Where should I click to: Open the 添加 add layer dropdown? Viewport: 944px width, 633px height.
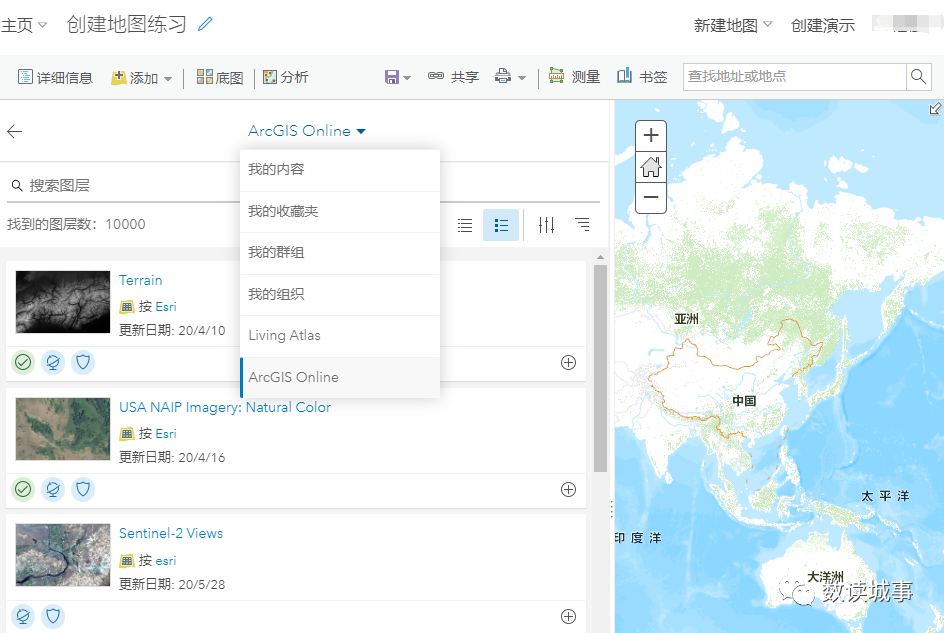click(x=141, y=78)
